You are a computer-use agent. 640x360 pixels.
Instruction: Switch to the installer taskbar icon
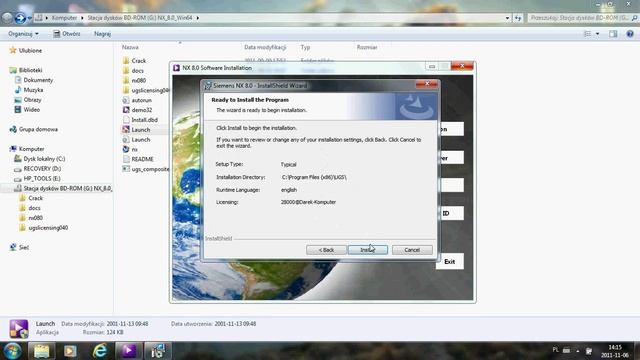click(158, 351)
